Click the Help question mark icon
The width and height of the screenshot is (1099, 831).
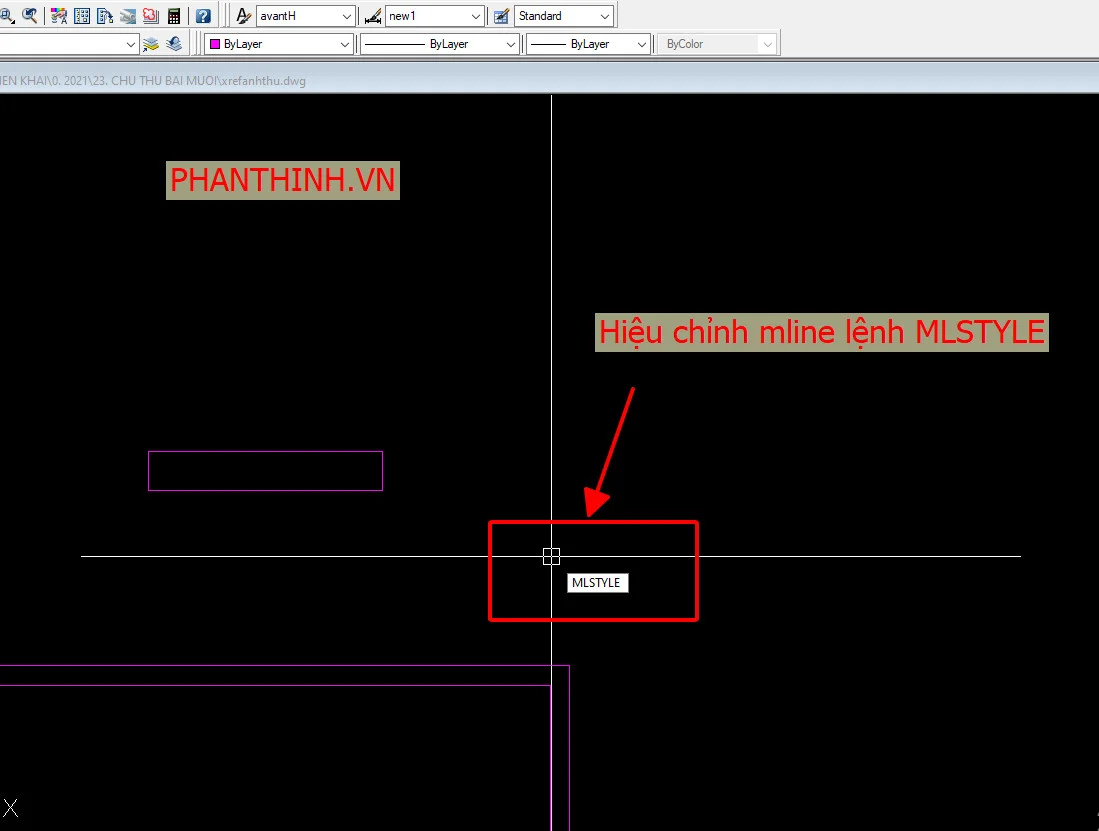(x=203, y=15)
